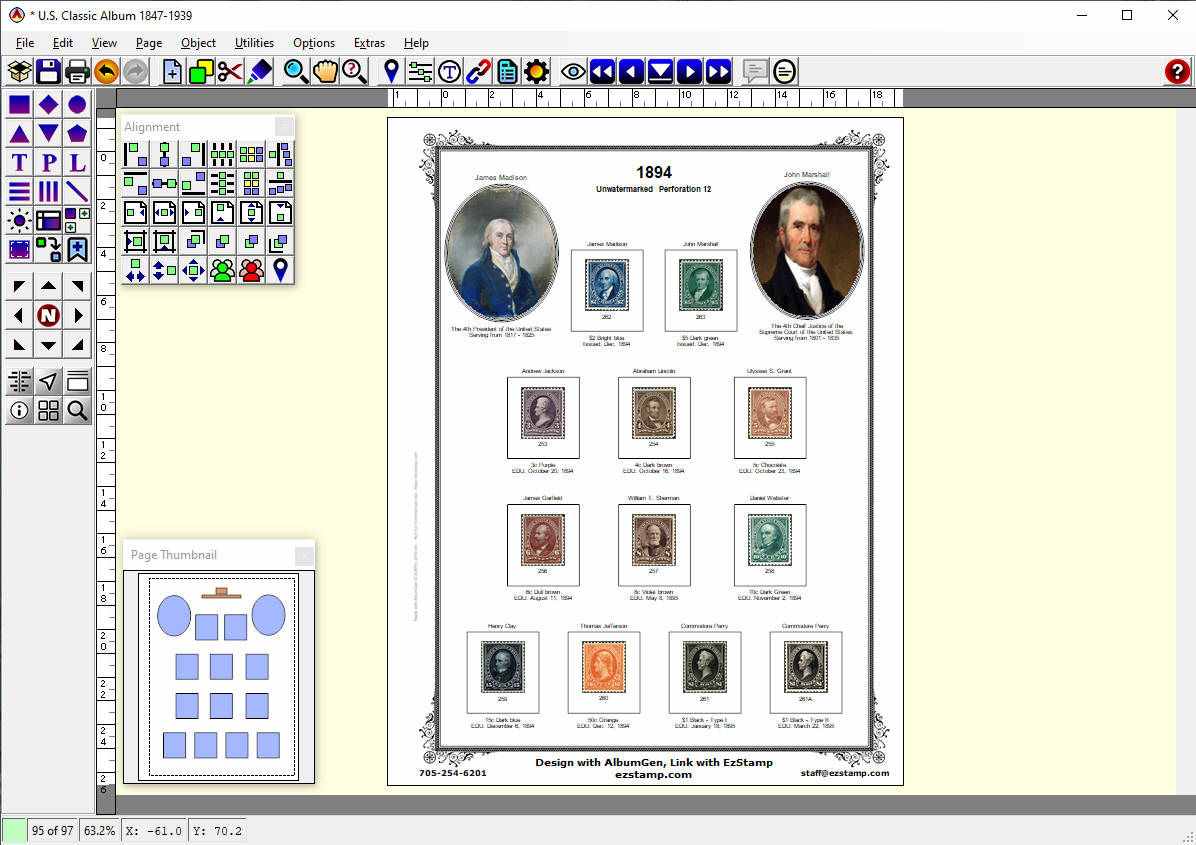Open settings via the gear icon
This screenshot has height=845, width=1196.
(x=536, y=71)
